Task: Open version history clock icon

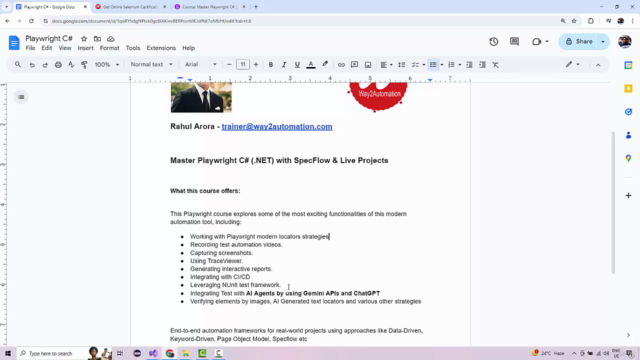Action: coord(493,42)
